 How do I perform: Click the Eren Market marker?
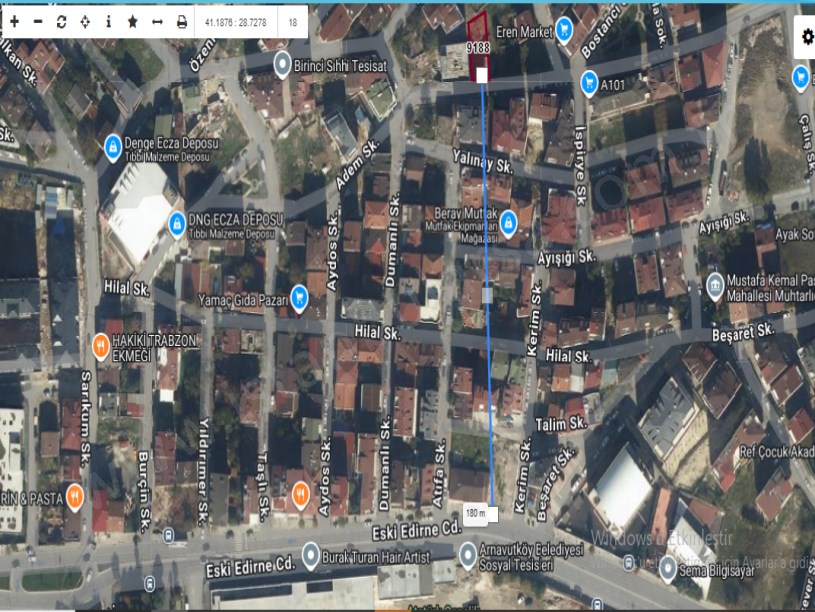pyautogui.click(x=564, y=29)
